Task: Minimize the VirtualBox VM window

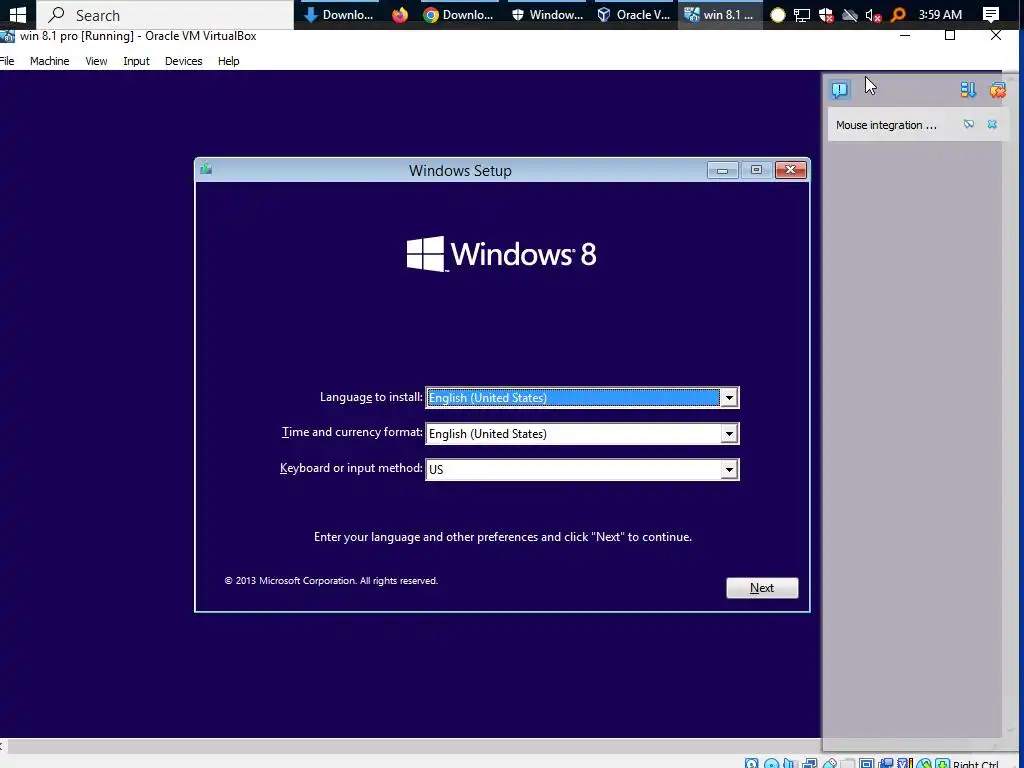Action: click(905, 35)
